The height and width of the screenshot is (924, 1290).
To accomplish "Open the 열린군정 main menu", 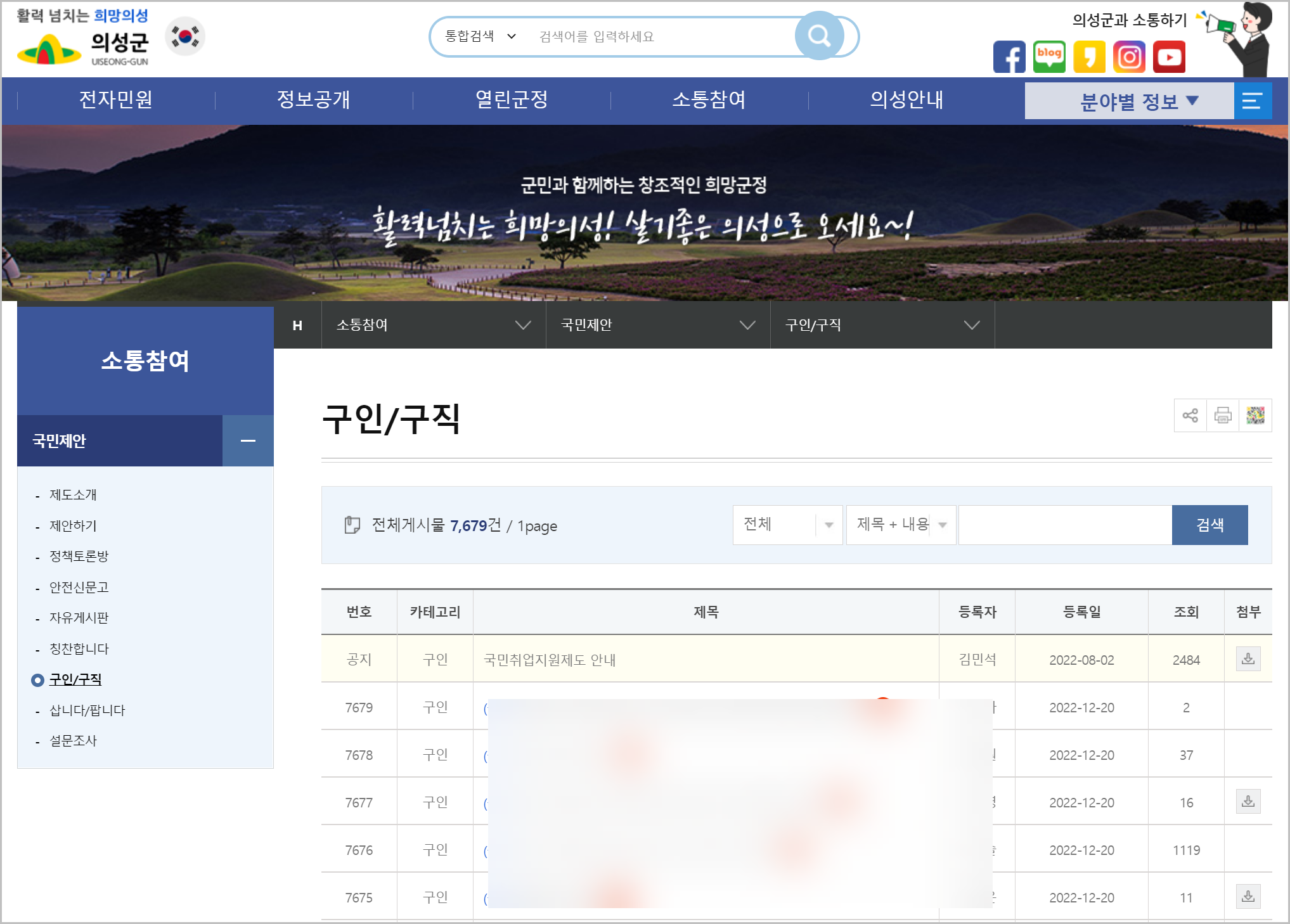I will pos(512,99).
